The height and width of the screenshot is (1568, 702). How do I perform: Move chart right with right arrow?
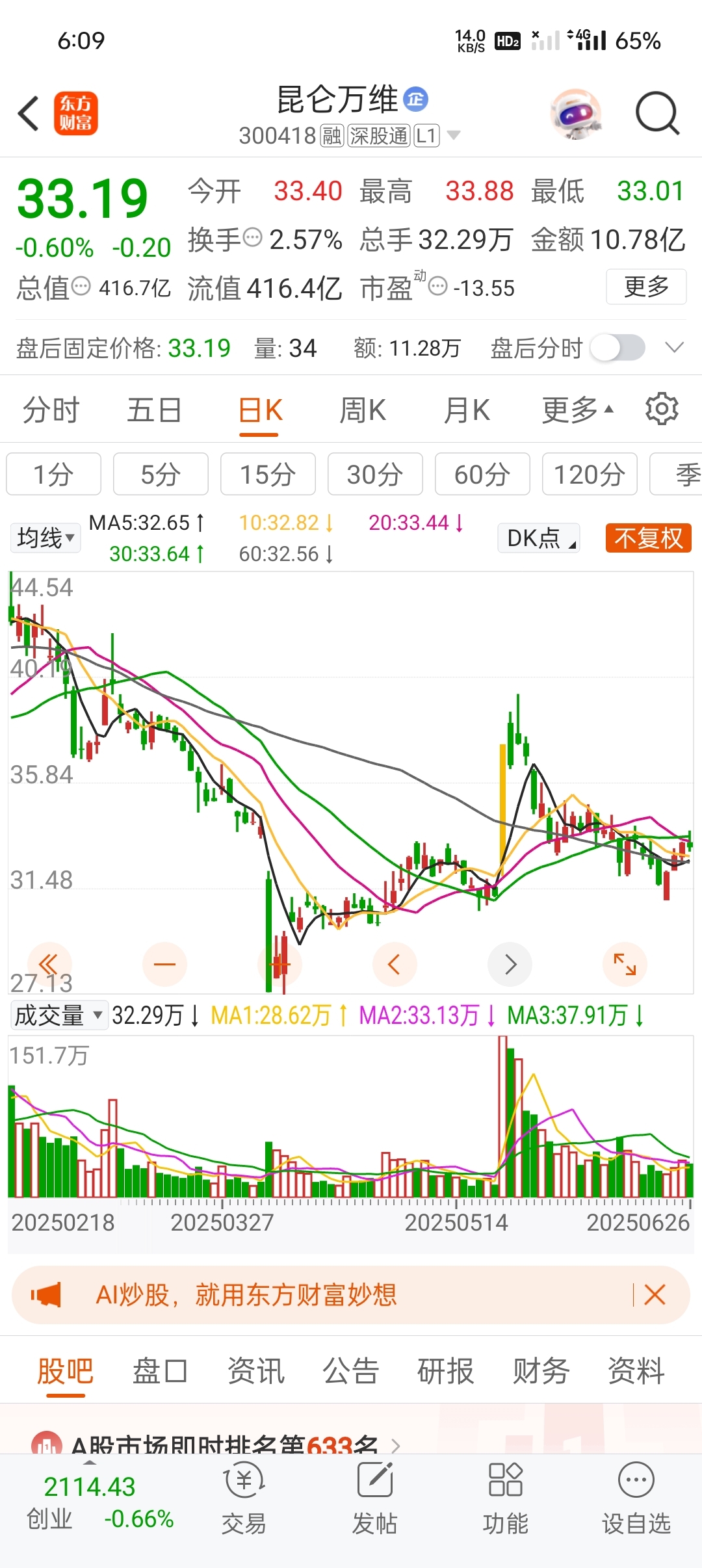[510, 964]
